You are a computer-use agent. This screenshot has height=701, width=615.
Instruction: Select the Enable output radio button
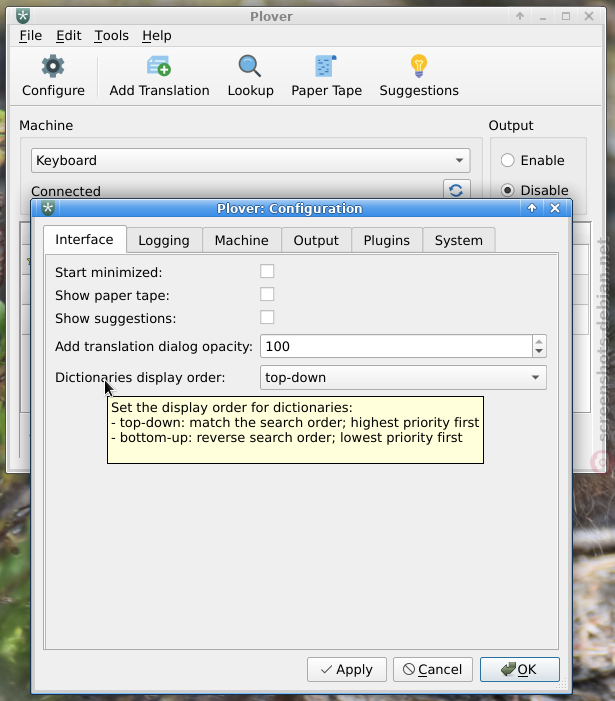tap(533, 160)
